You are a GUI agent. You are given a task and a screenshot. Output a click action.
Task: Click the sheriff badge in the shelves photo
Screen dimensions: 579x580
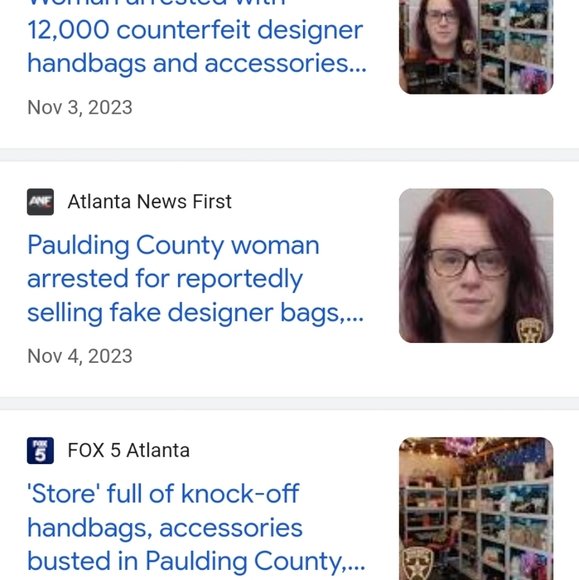tap(418, 563)
